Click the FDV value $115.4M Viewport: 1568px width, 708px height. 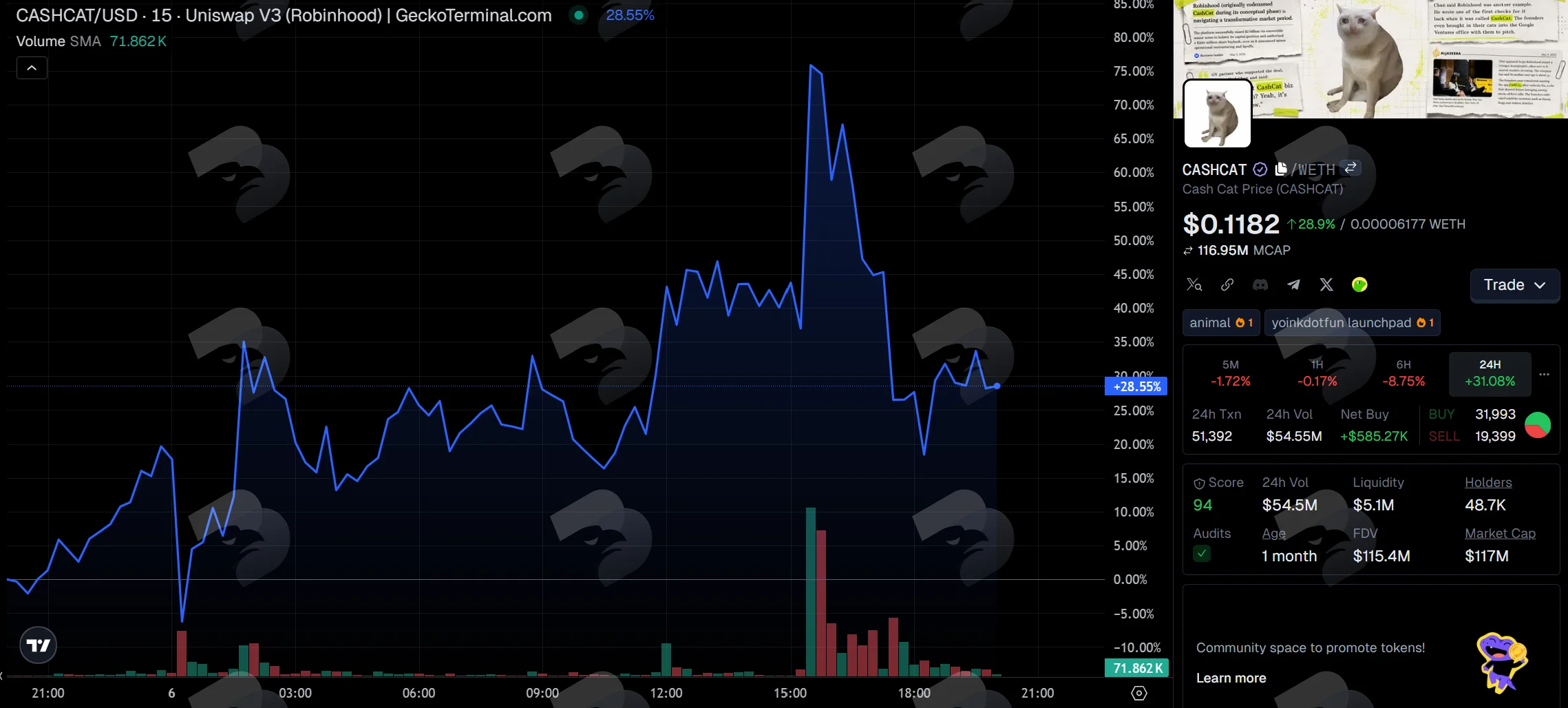[1381, 556]
